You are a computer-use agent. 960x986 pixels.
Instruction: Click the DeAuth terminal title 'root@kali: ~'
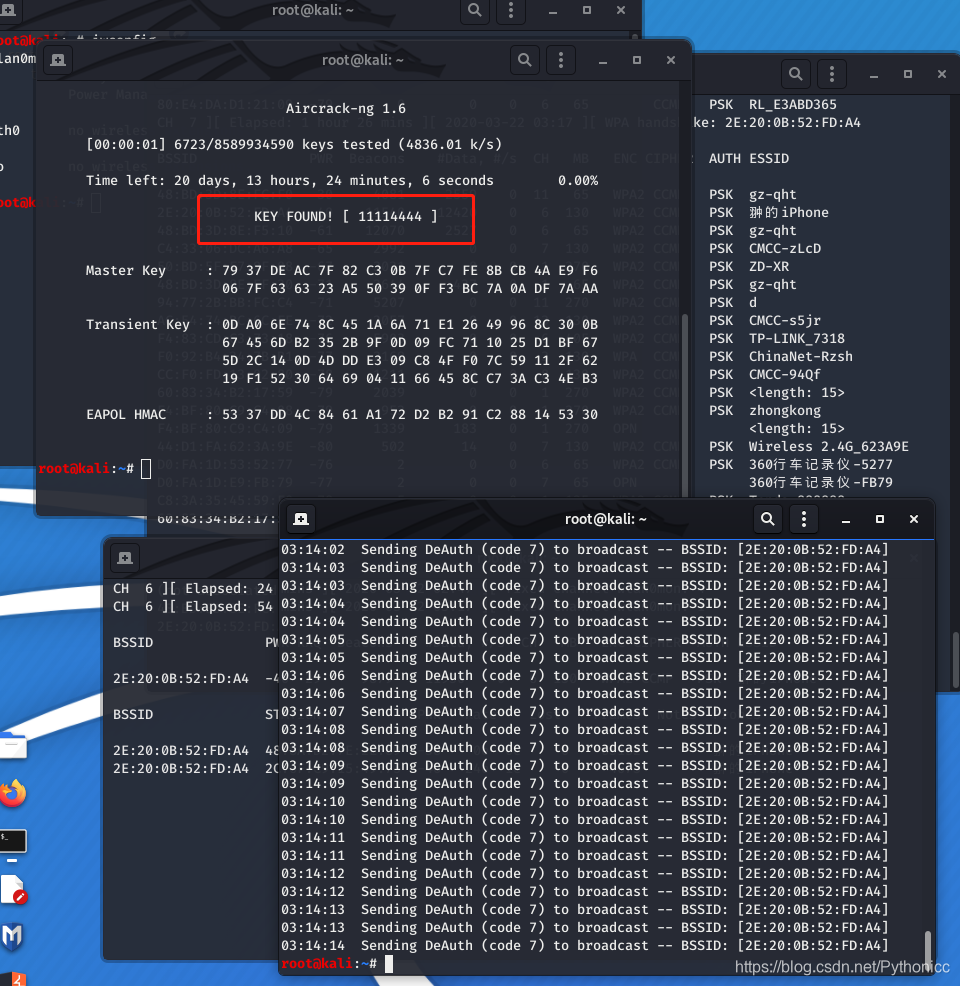click(x=605, y=519)
